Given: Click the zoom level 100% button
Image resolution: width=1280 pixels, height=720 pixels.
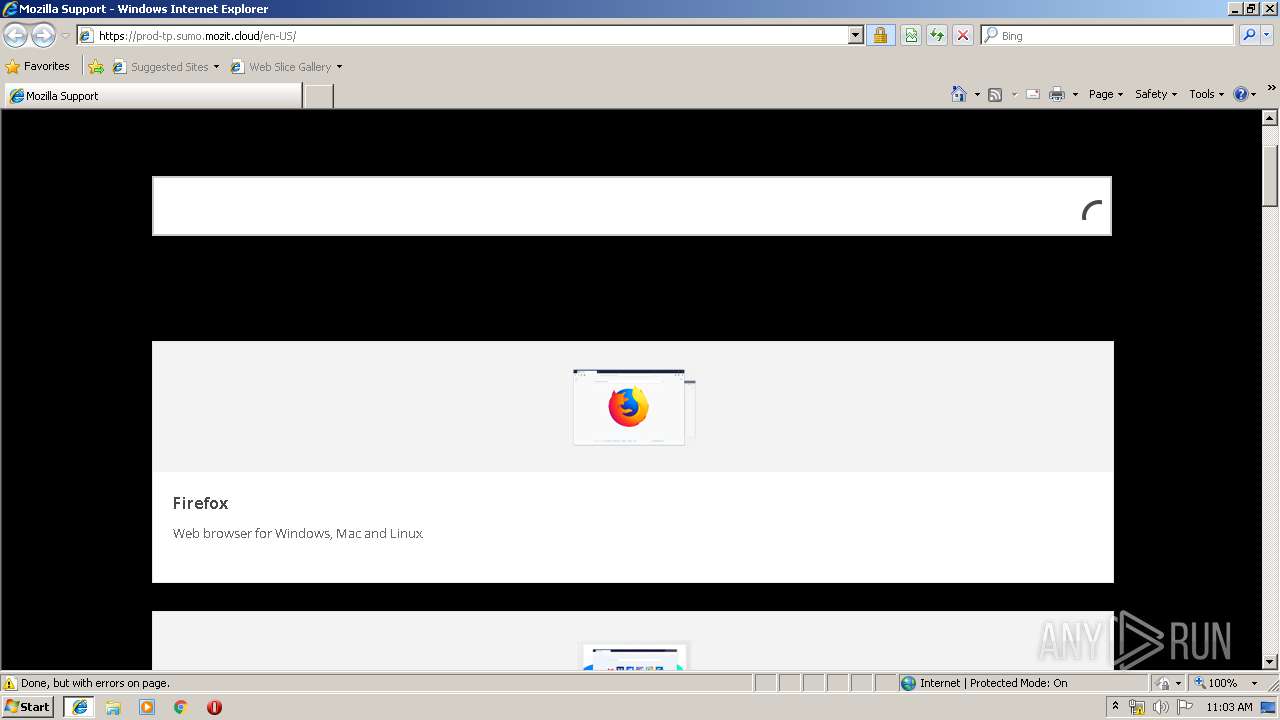Looking at the screenshot, I should pyautogui.click(x=1216, y=684).
